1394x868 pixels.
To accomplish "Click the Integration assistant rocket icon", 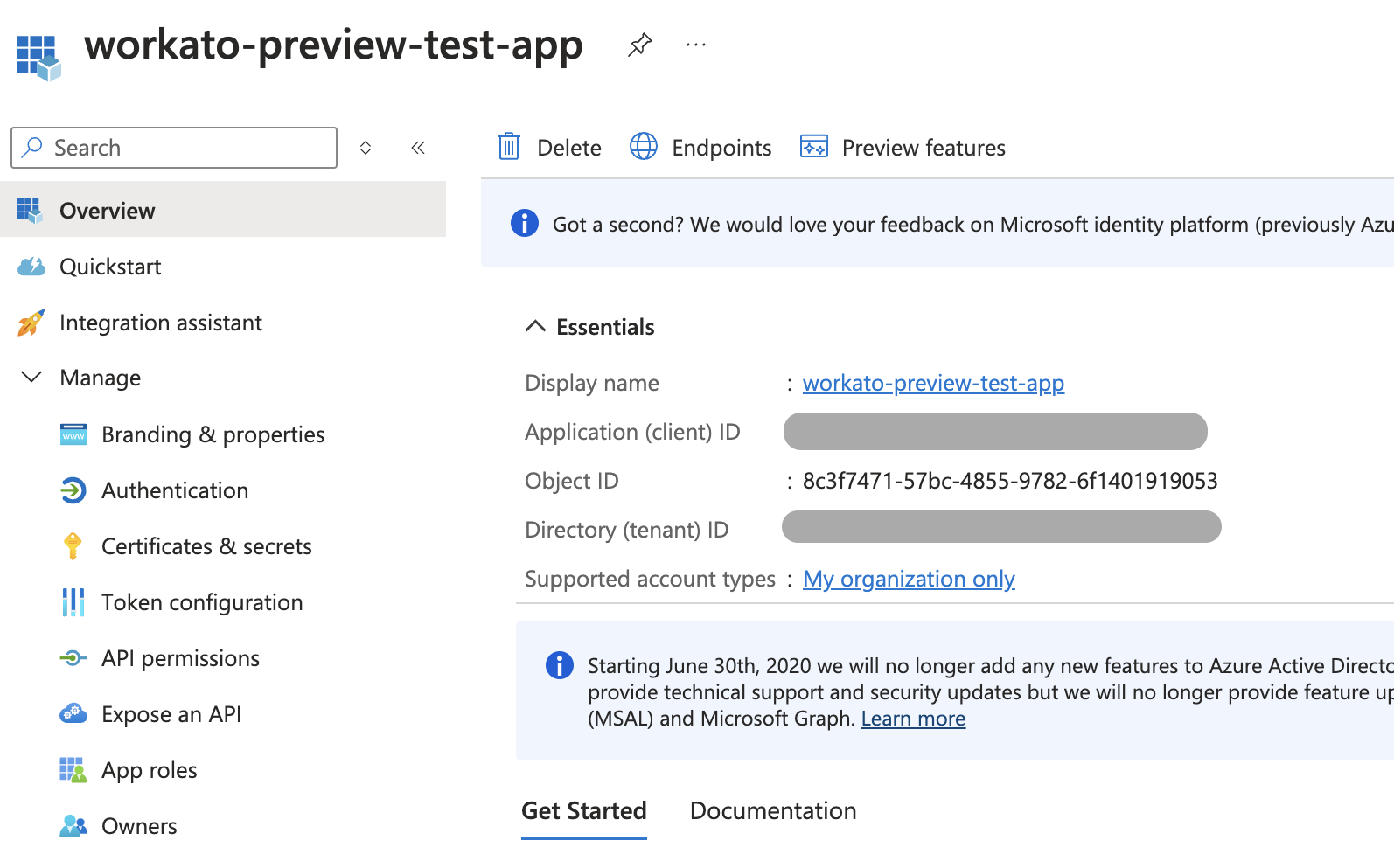I will tap(31, 323).
